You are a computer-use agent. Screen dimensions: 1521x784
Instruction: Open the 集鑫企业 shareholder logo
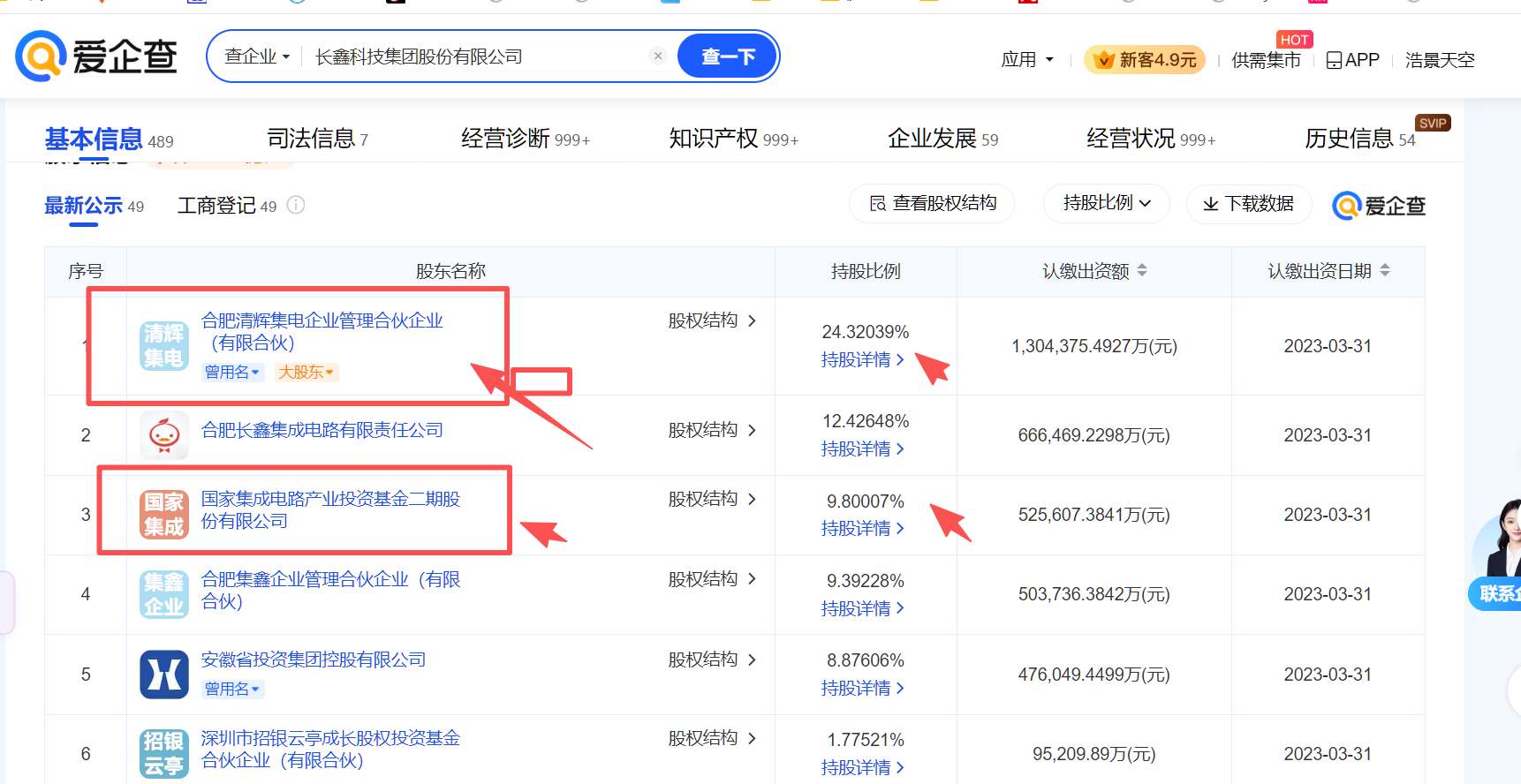(x=164, y=594)
